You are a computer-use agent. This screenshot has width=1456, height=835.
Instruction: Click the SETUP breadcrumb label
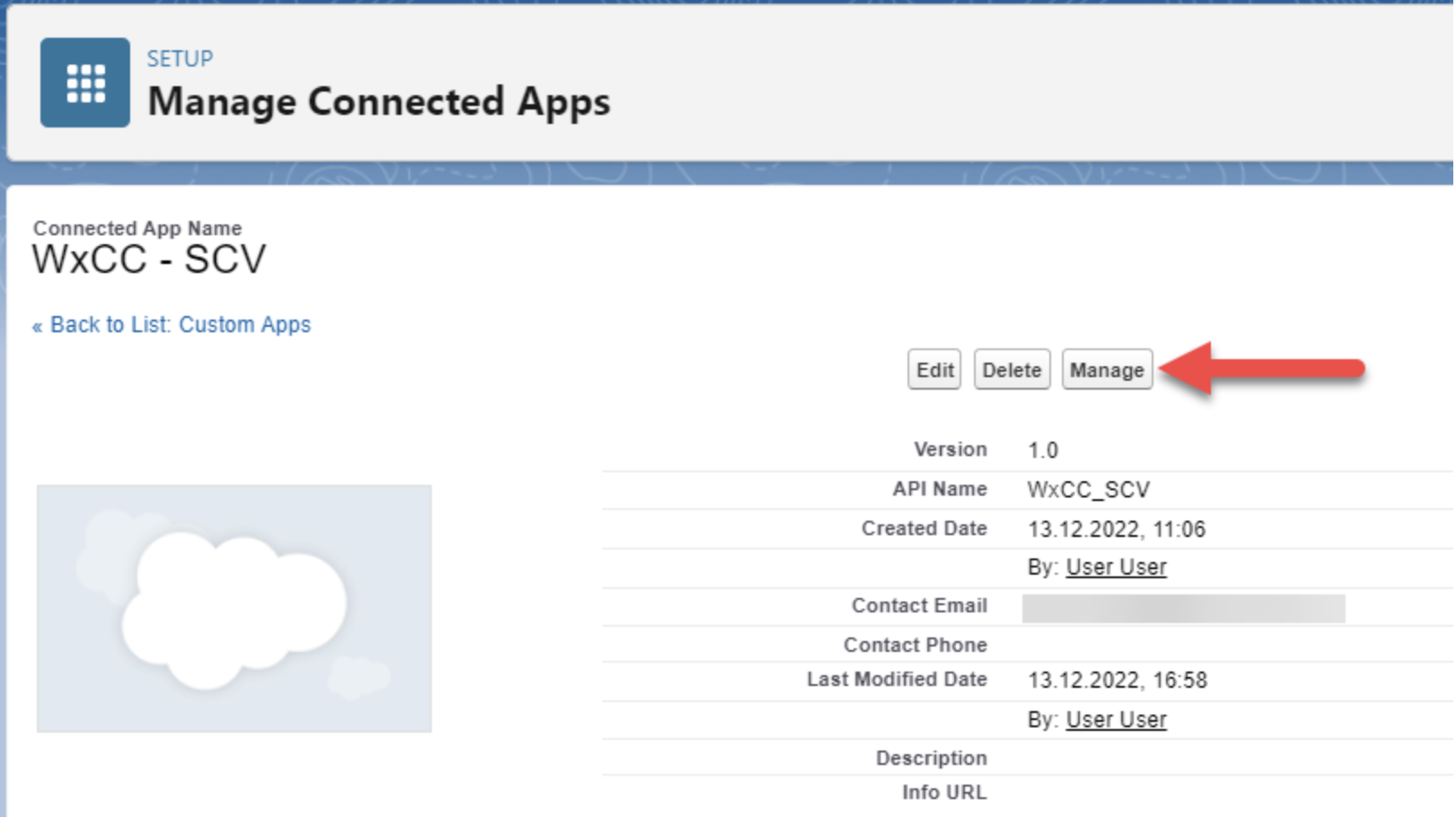[180, 59]
